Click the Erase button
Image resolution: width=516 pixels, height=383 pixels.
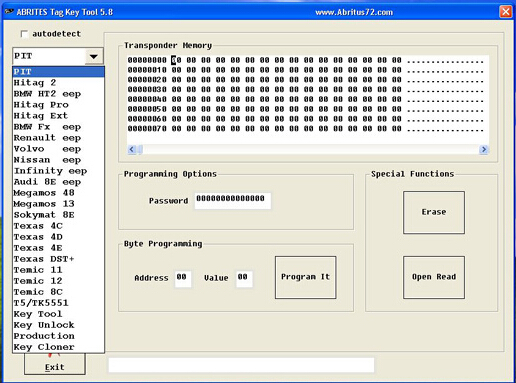tap(434, 212)
